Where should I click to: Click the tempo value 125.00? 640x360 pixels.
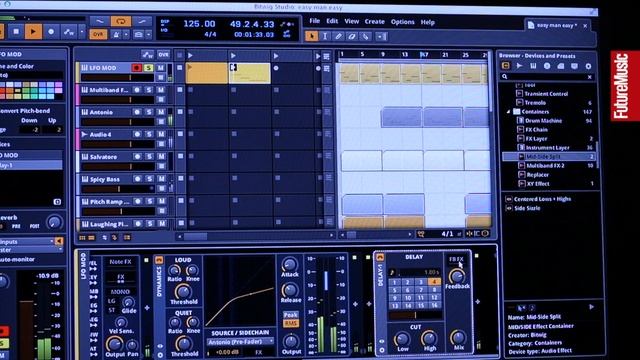point(199,24)
